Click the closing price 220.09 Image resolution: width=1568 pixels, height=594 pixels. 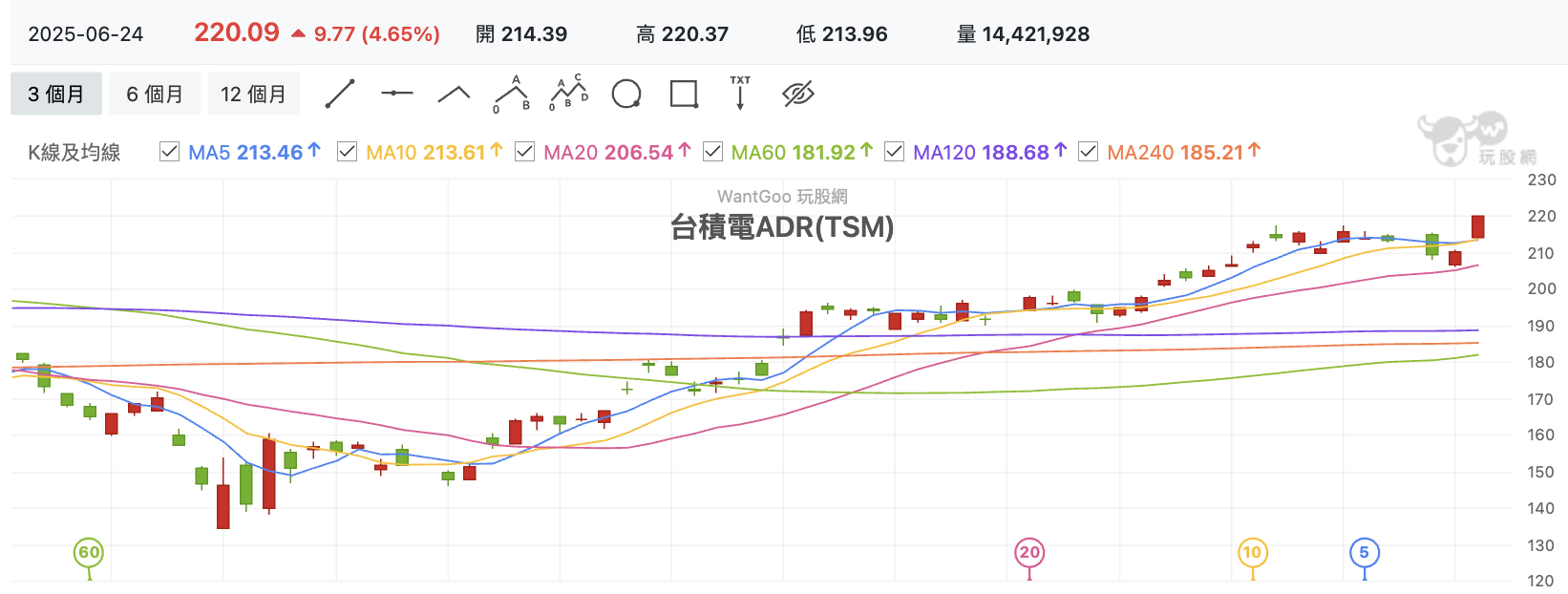click(237, 32)
